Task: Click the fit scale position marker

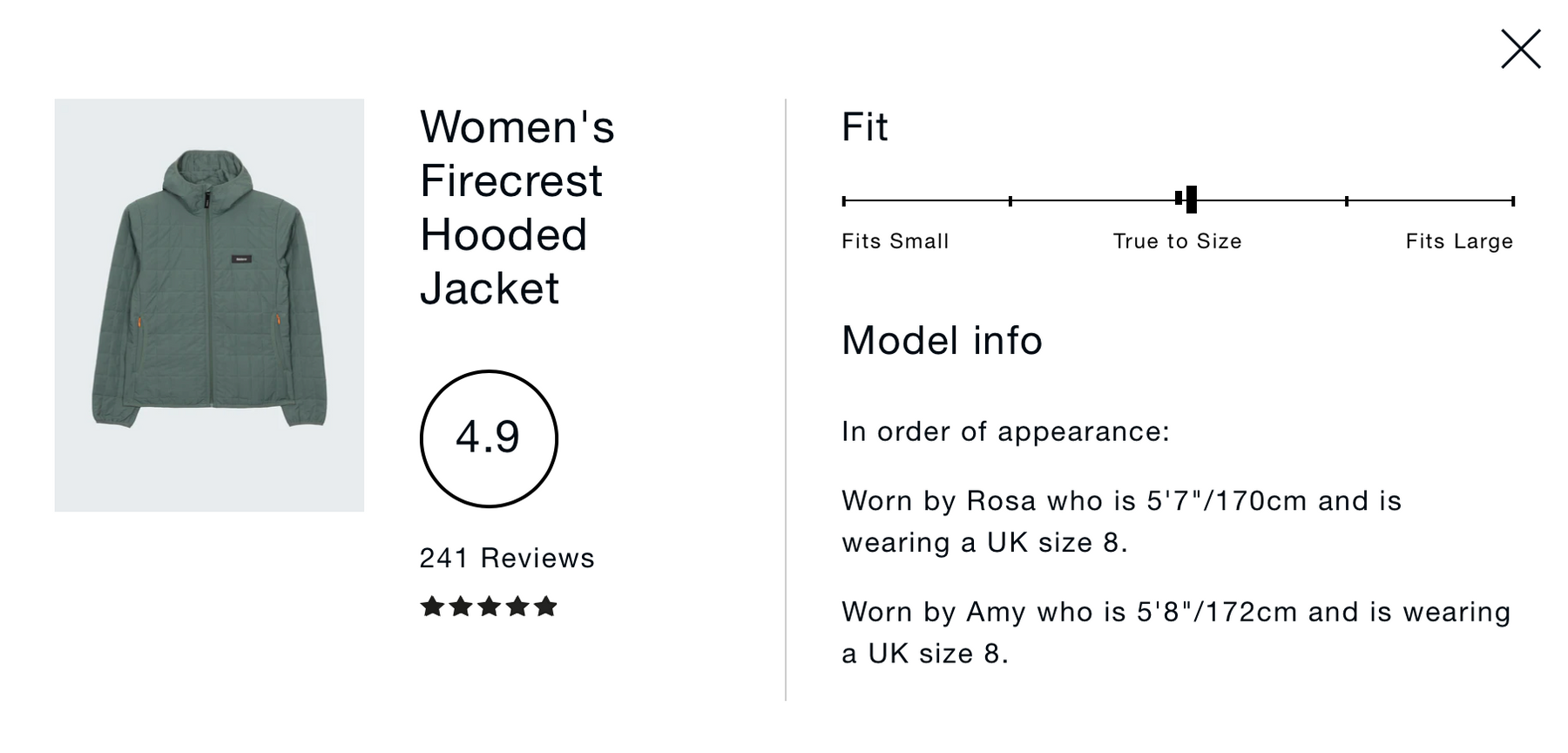Action: pyautogui.click(x=1190, y=200)
